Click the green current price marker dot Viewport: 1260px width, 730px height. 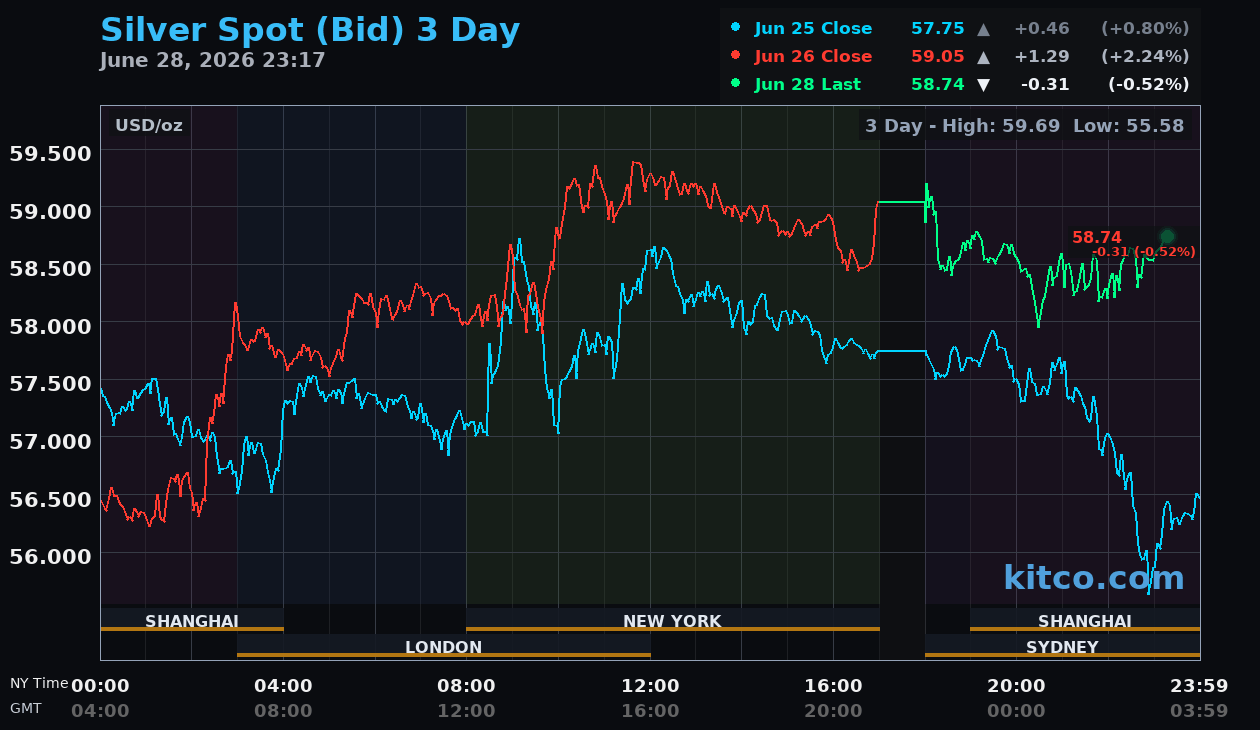[x=1167, y=236]
